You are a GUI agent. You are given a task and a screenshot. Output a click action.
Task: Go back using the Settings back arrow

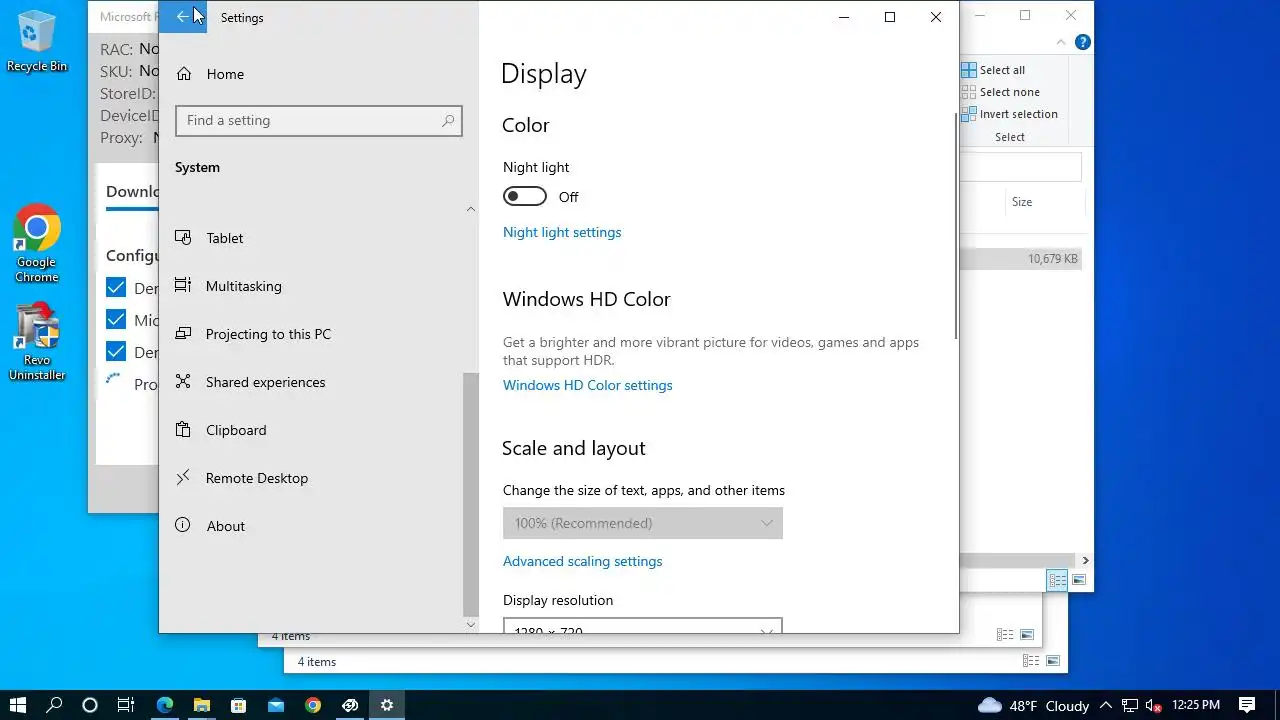point(183,17)
